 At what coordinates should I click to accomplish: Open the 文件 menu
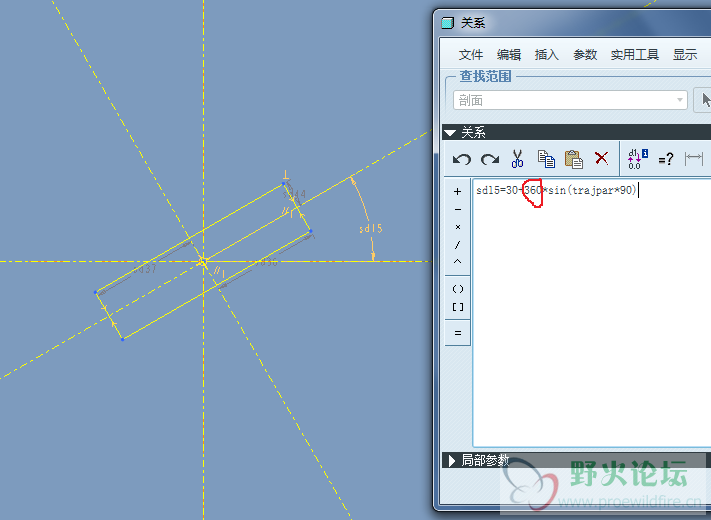coord(471,55)
